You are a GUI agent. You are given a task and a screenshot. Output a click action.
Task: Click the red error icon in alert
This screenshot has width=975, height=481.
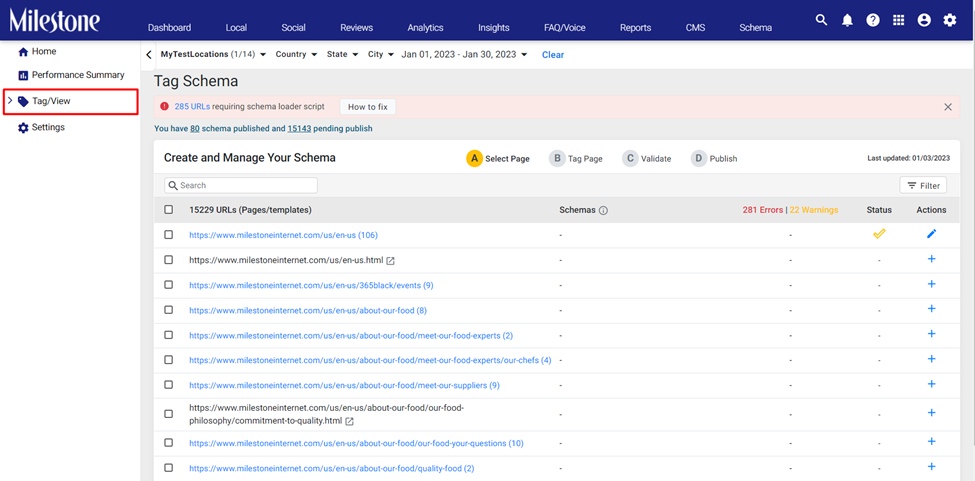[x=164, y=106]
